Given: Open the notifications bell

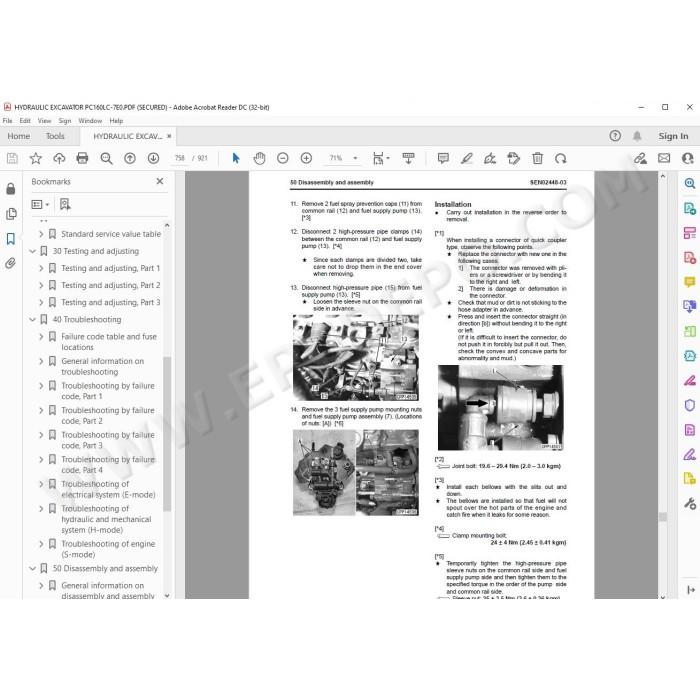Looking at the screenshot, I should point(637,136).
